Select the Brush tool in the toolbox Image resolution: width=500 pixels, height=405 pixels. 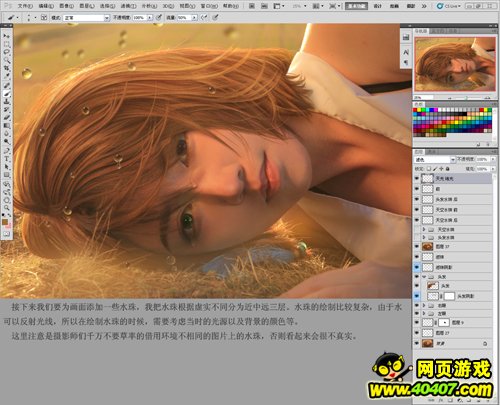7,94
